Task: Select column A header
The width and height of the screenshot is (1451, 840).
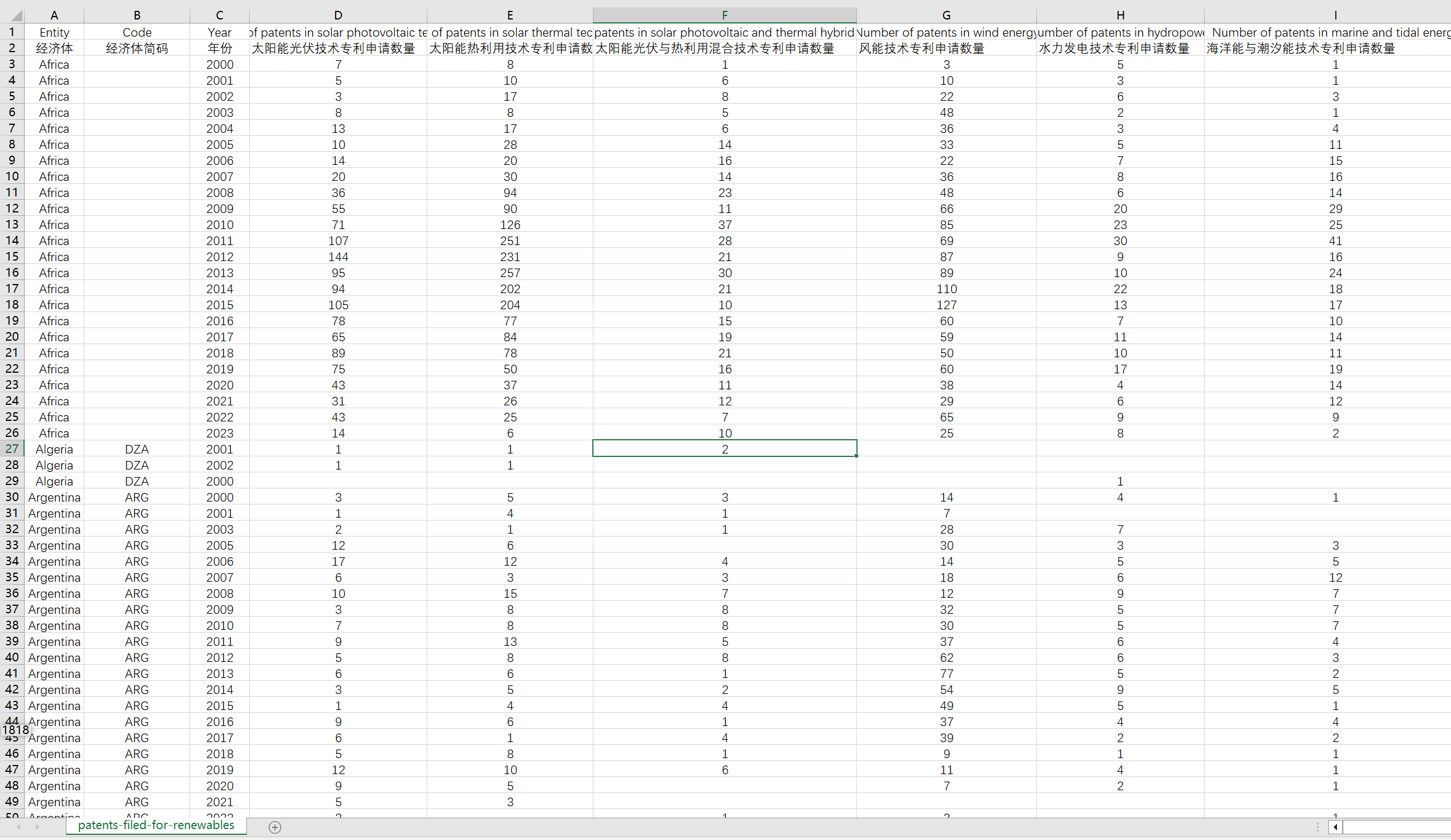Action: 54,15
